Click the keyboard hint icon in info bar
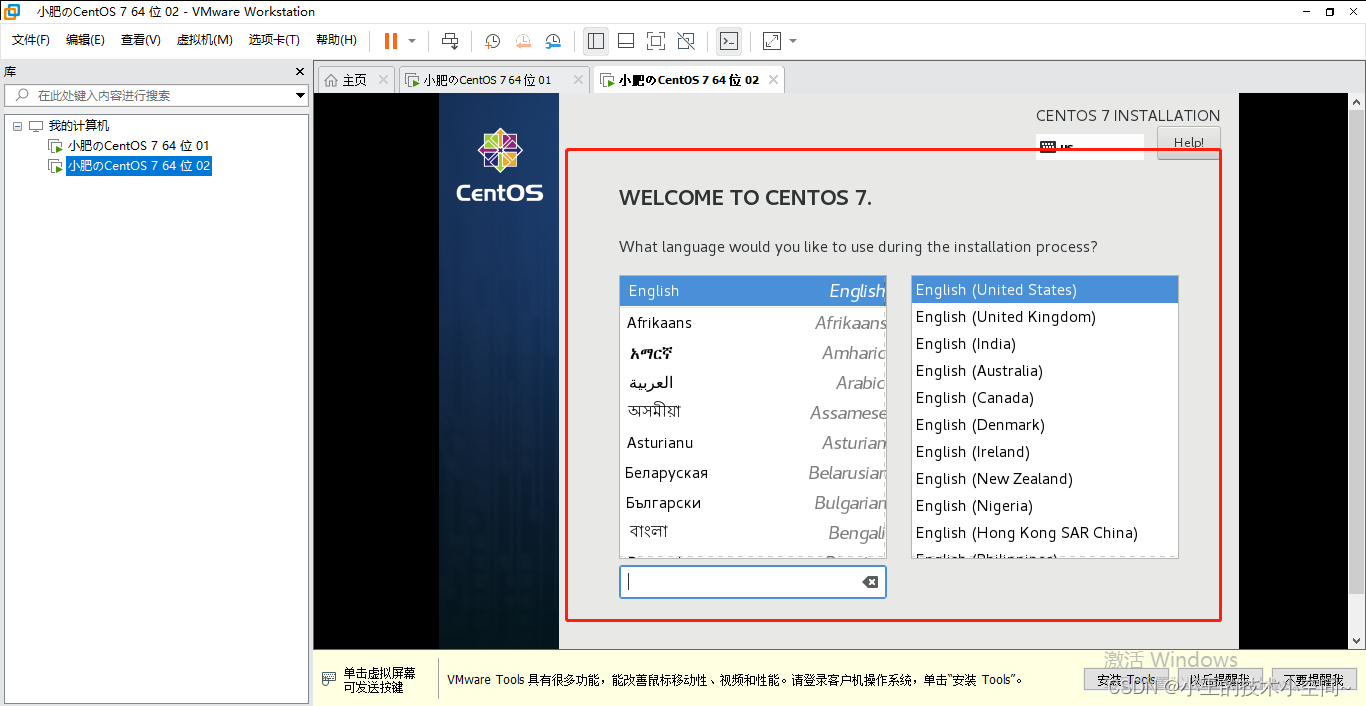The height and width of the screenshot is (706, 1366). 329,679
